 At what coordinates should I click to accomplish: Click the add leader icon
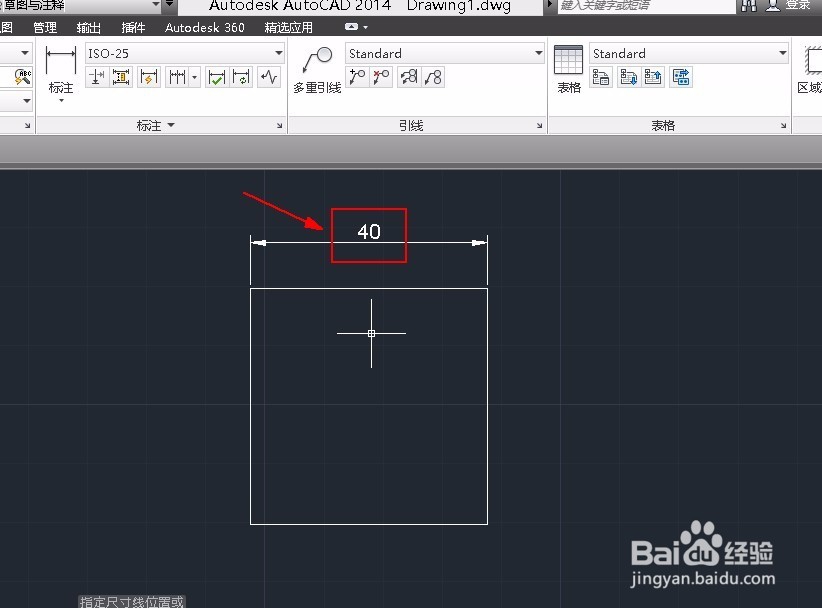tap(358, 78)
